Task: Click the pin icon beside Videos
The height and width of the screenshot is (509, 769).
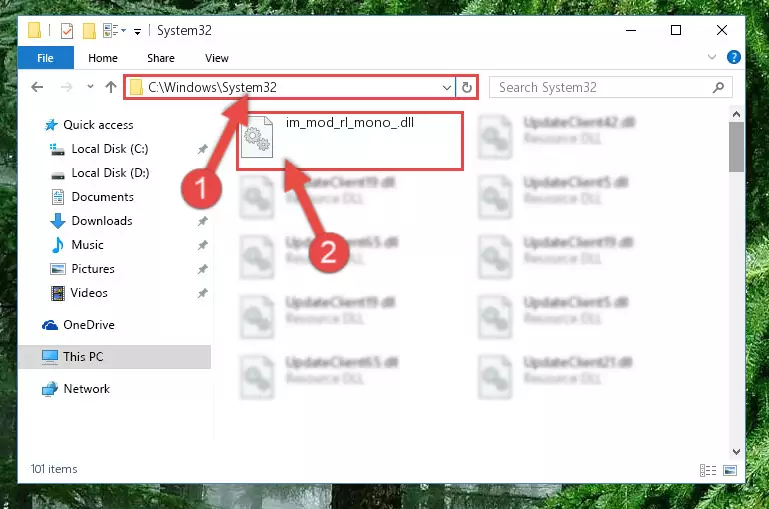Action: click(203, 293)
